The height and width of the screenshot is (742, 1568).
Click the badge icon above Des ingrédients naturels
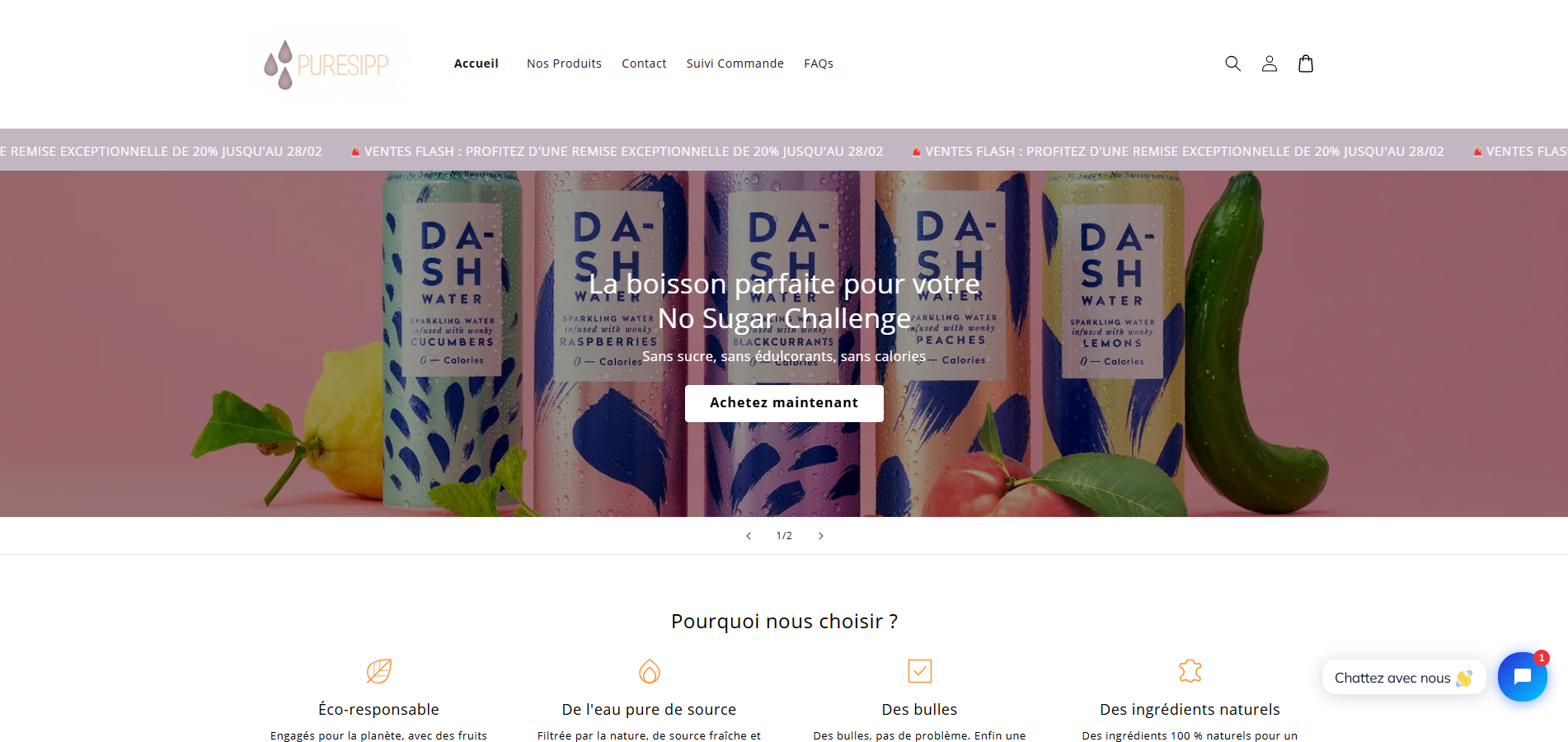(1190, 671)
